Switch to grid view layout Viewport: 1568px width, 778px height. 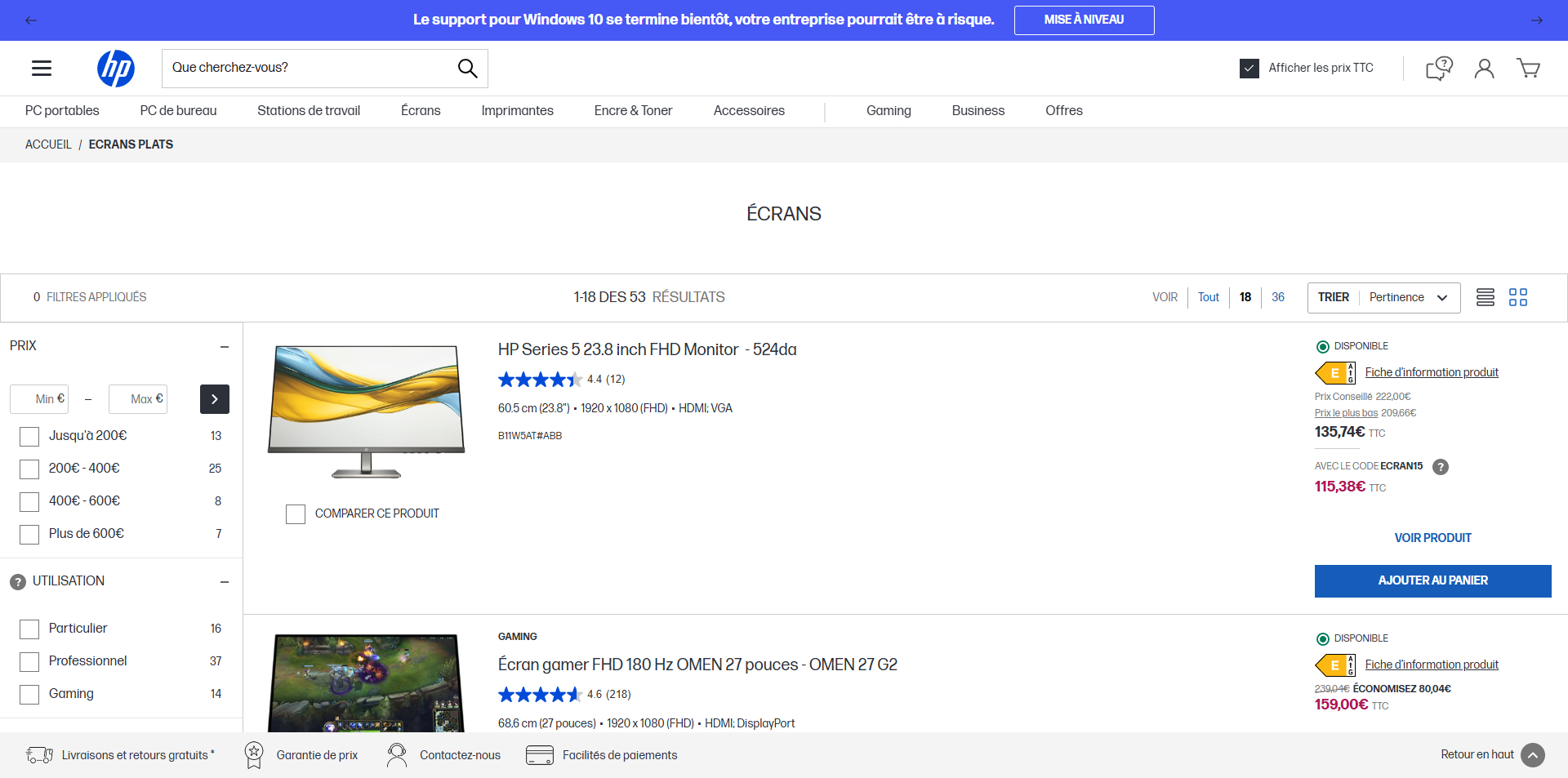tap(1518, 297)
